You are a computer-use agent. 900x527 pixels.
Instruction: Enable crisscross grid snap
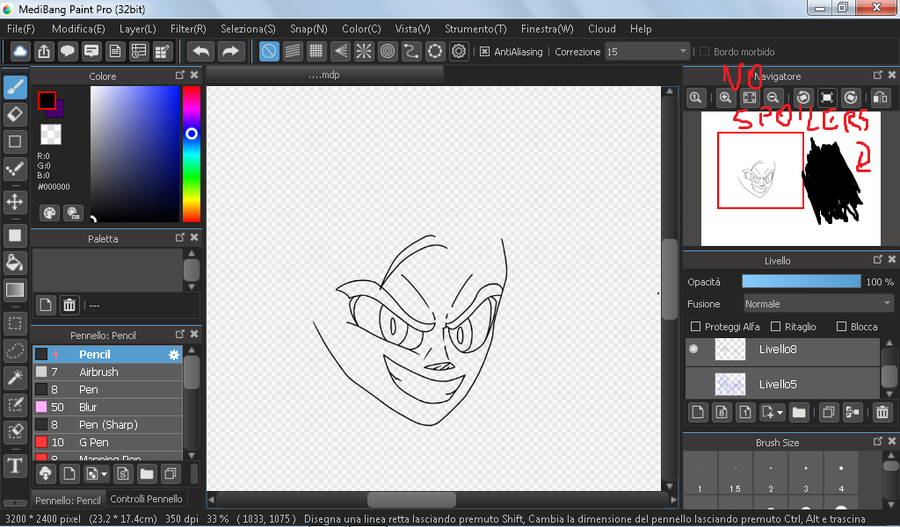[x=316, y=52]
